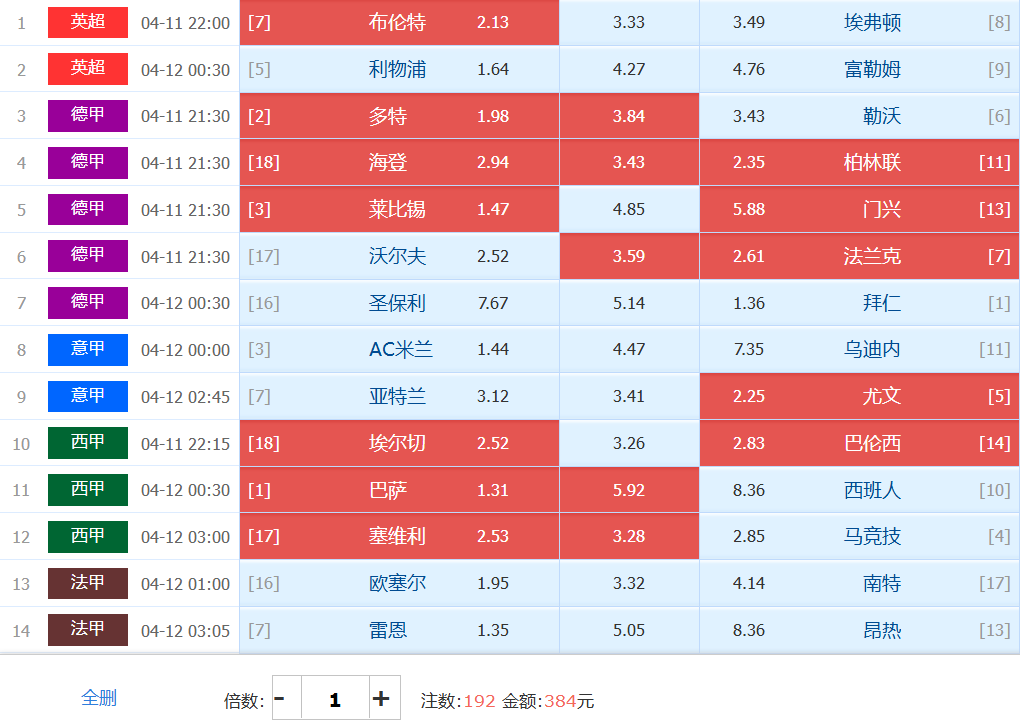Click the 全删 delete-all link
The image size is (1020, 721).
99,698
